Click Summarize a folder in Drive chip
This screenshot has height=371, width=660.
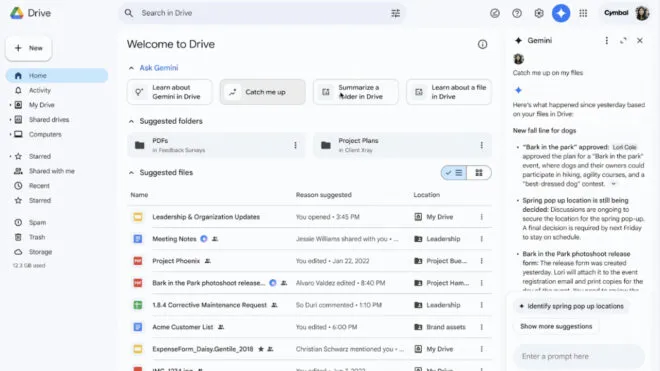356,92
